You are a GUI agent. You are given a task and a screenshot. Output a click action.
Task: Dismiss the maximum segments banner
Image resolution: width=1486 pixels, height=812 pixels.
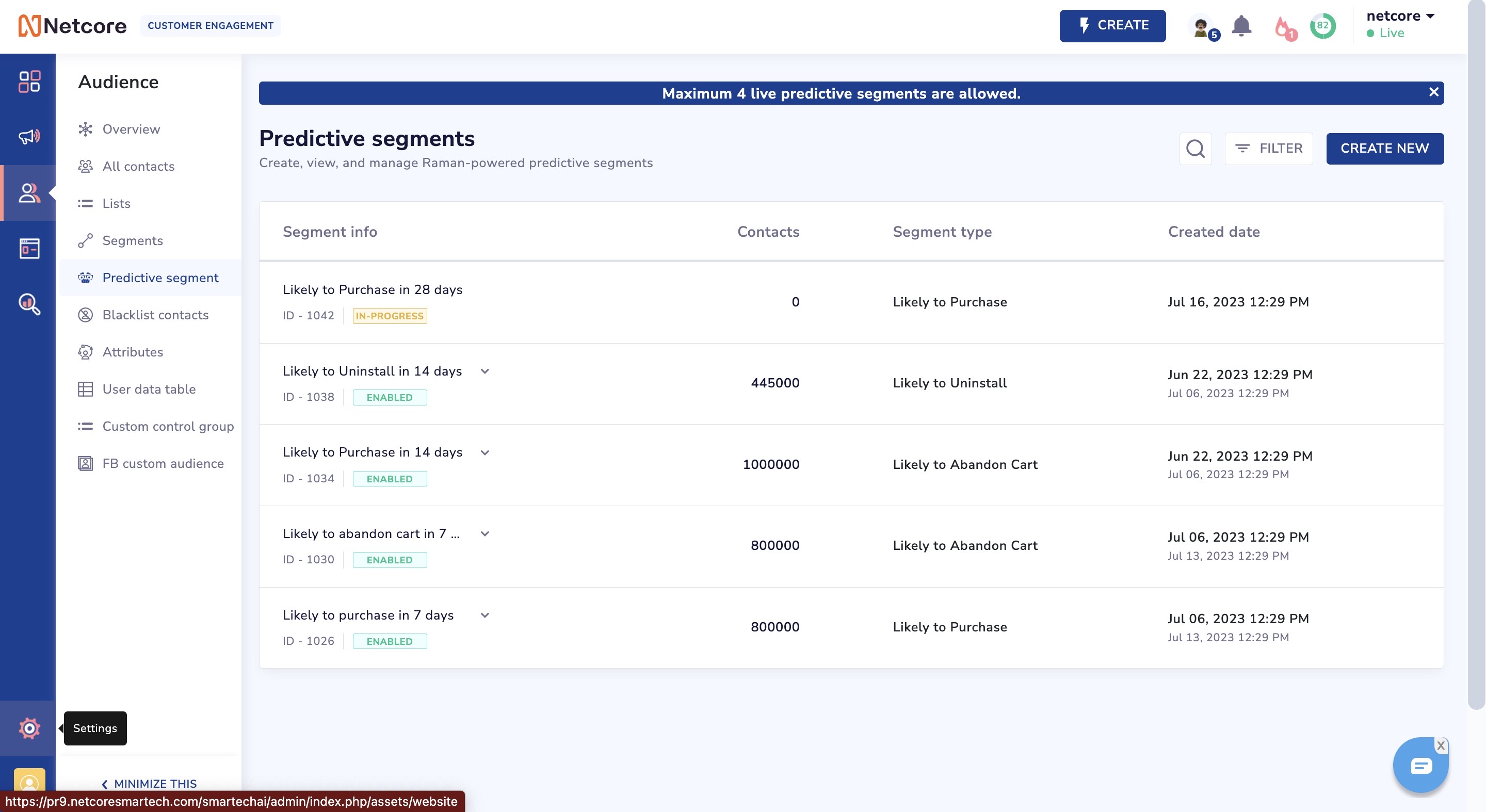click(x=1433, y=92)
